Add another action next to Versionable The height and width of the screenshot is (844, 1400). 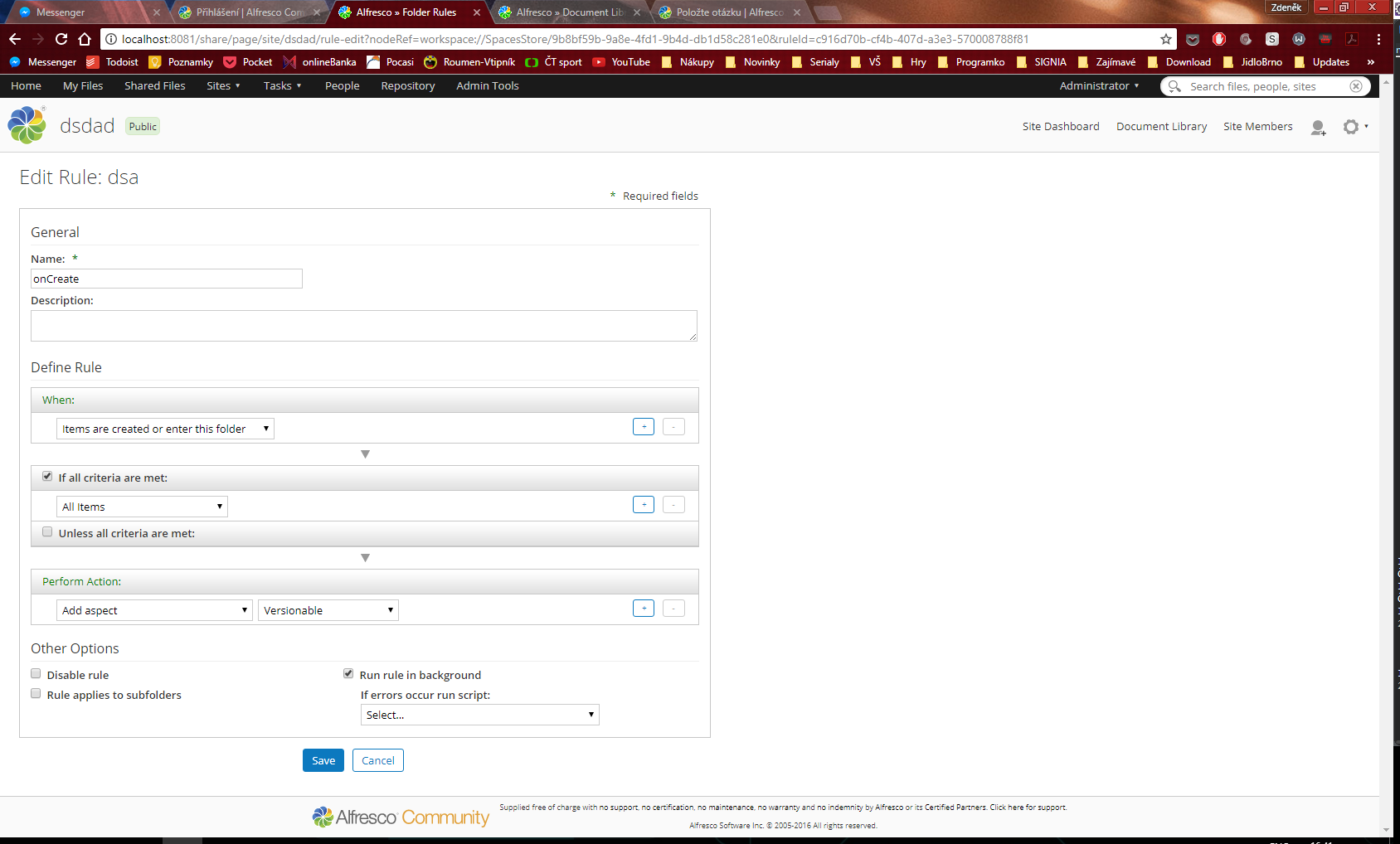pos(644,609)
